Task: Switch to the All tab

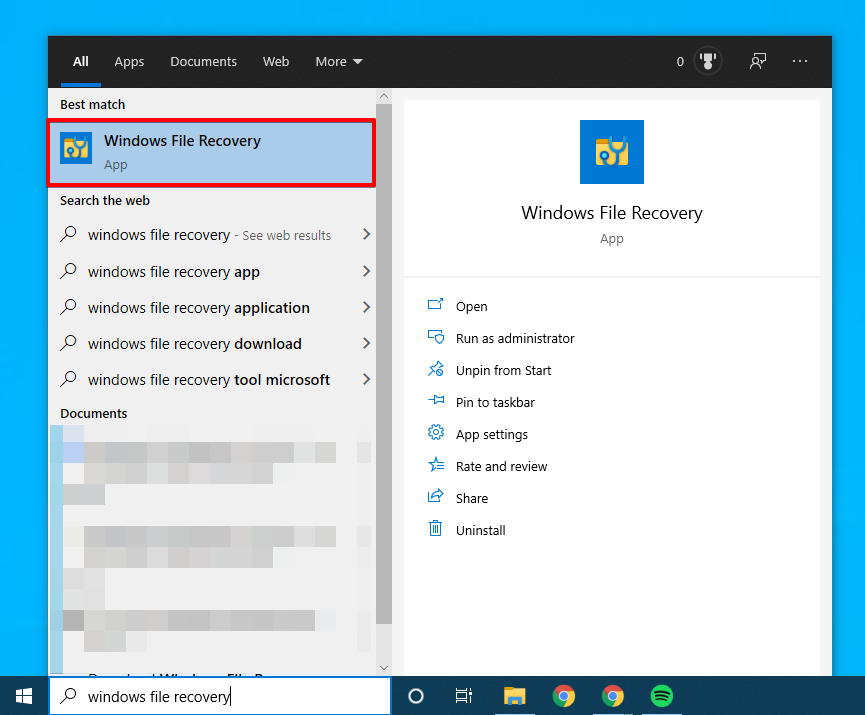Action: (x=81, y=61)
